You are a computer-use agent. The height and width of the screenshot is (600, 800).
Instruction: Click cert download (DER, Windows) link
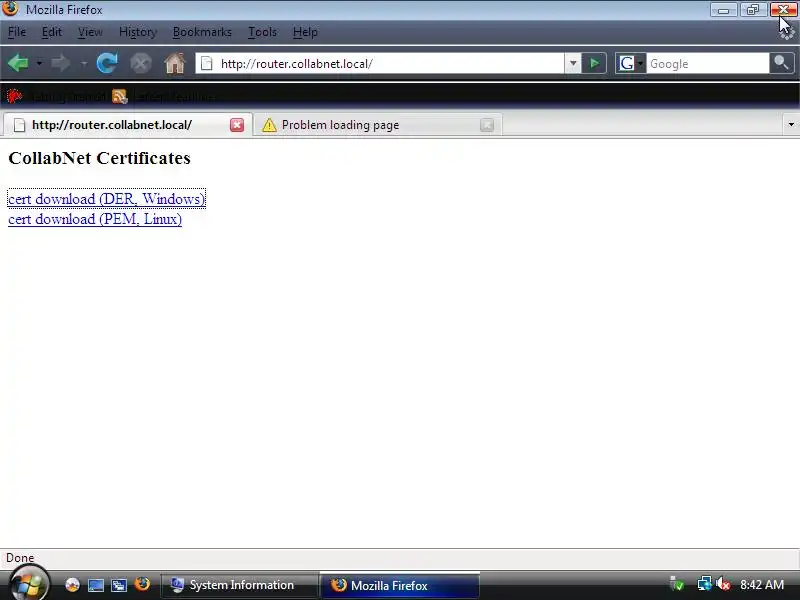tap(107, 198)
